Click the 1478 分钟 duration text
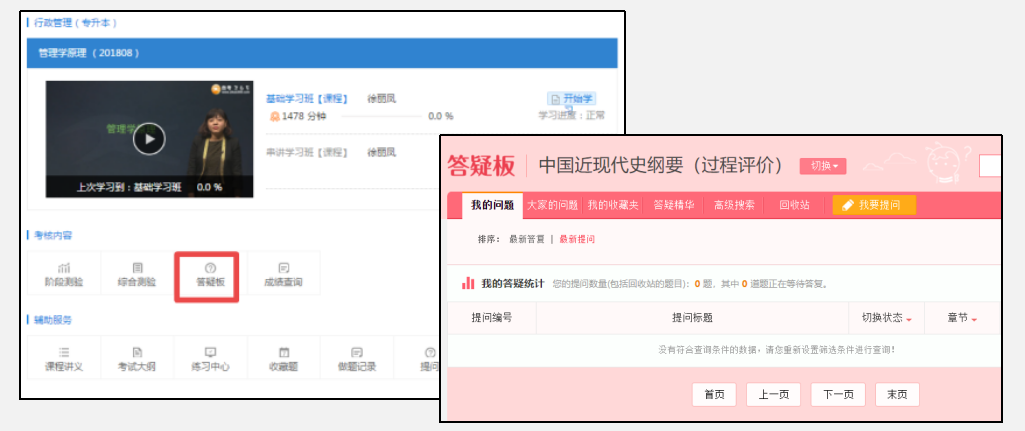 click(x=303, y=116)
